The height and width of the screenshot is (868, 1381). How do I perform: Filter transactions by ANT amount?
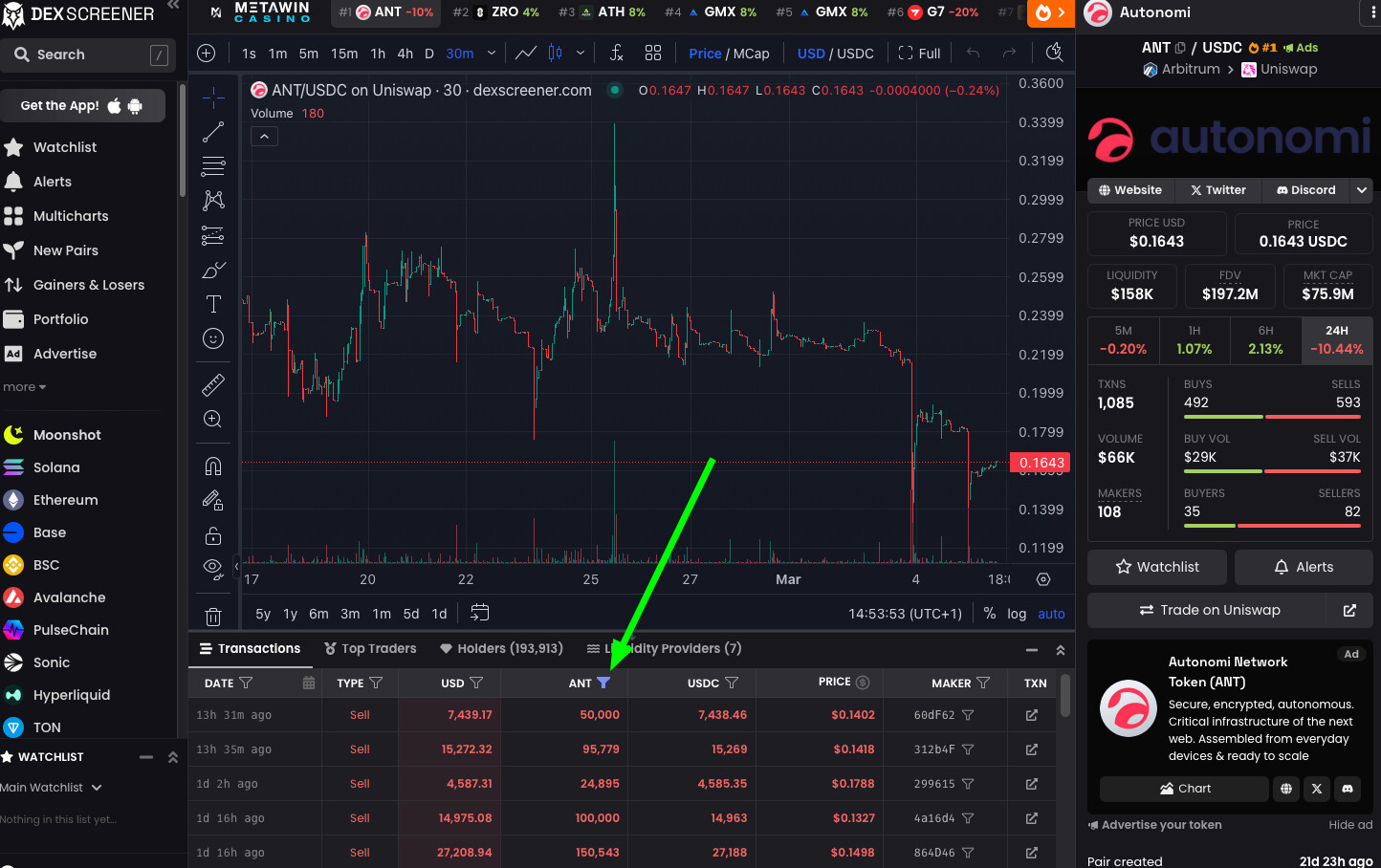[x=603, y=683]
